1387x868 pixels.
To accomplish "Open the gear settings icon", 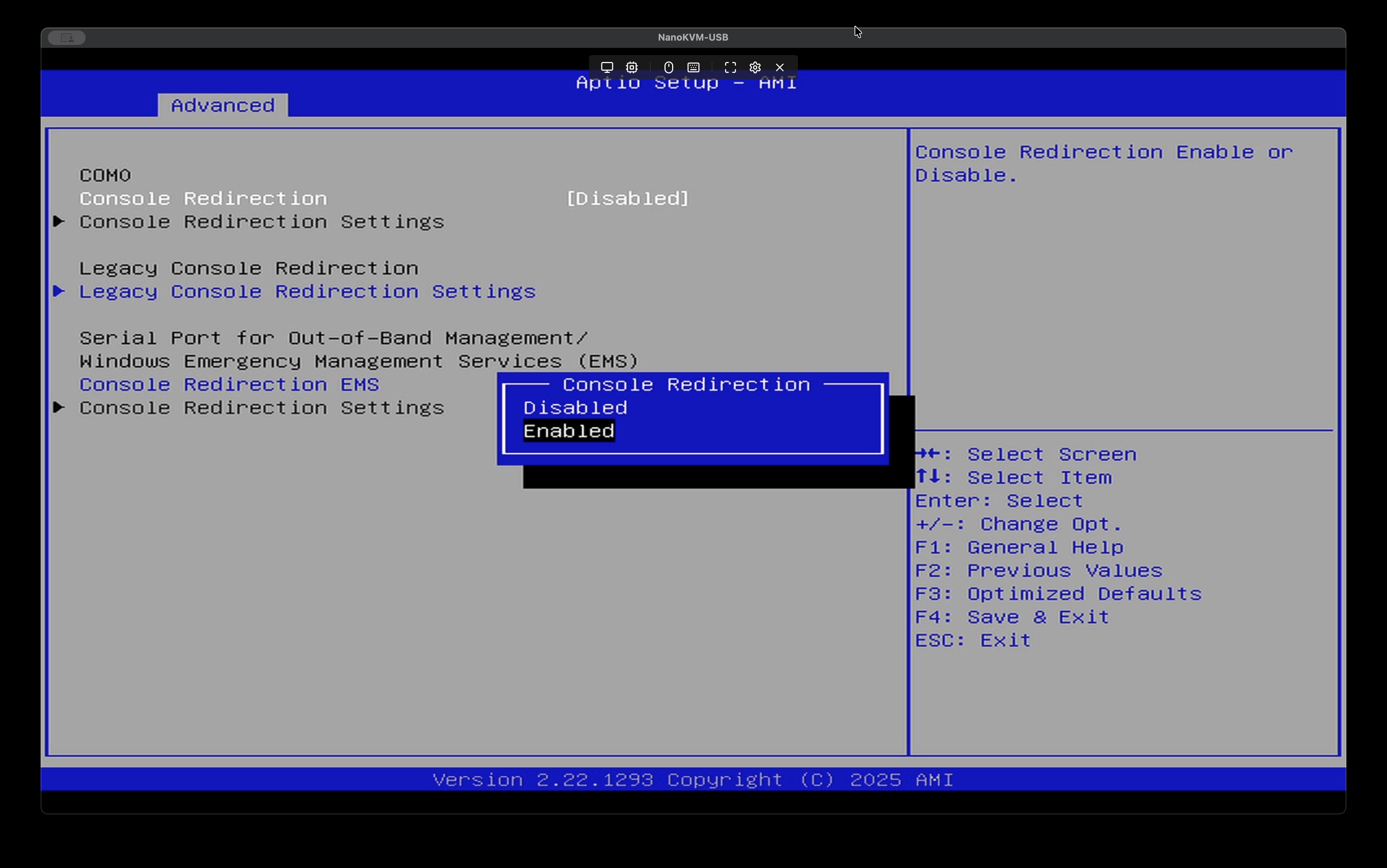I will [x=755, y=67].
